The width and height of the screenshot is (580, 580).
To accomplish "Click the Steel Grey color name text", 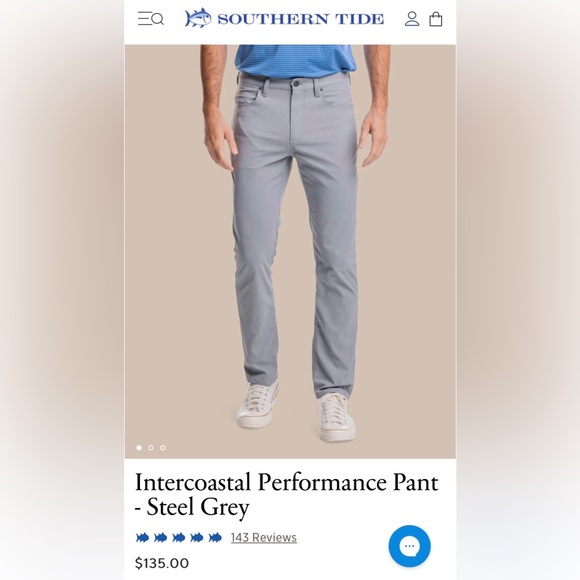I will [198, 508].
